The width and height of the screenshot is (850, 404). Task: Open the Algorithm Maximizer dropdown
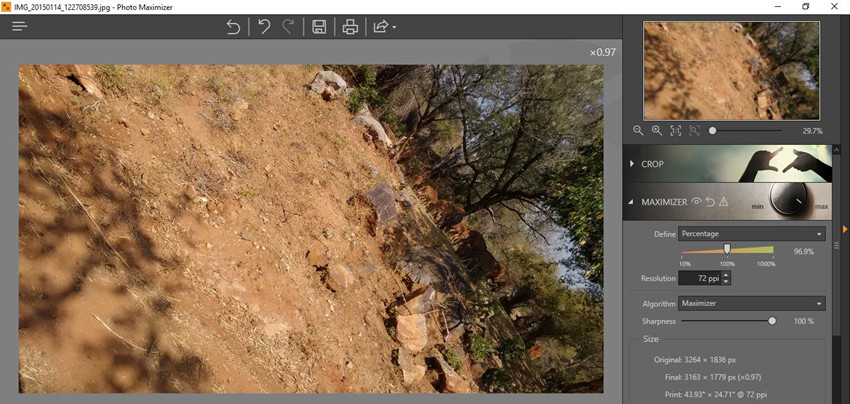751,303
